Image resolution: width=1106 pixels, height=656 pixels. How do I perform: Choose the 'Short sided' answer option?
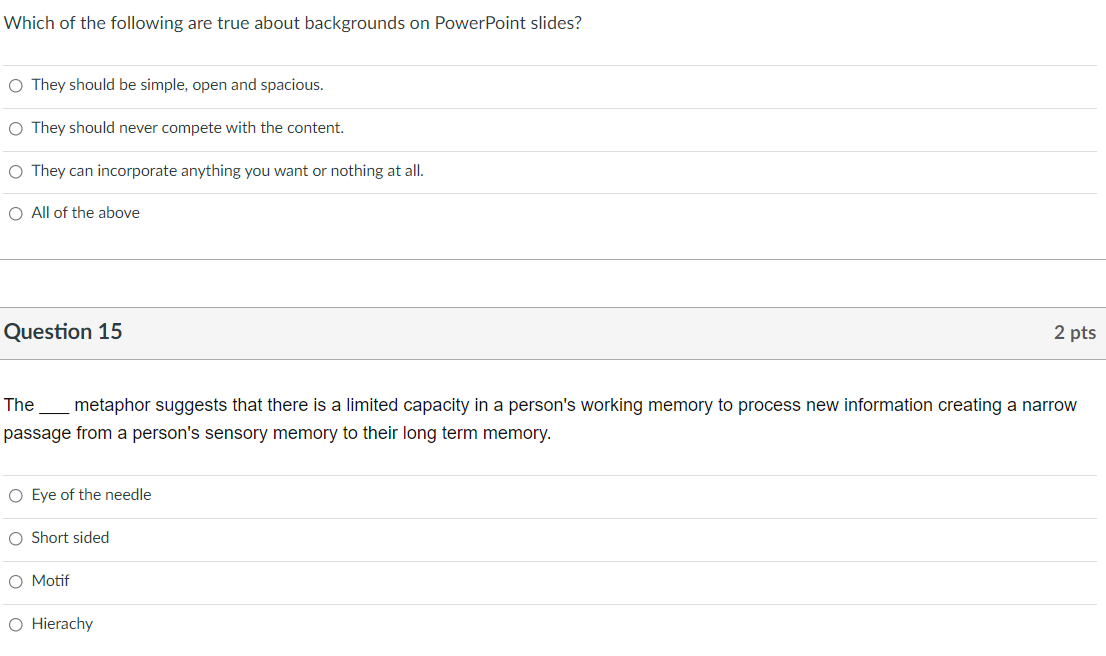pyautogui.click(x=15, y=538)
